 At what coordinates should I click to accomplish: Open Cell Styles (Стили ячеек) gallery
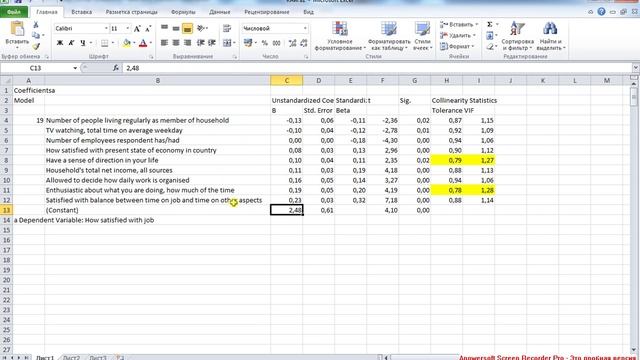pyautogui.click(x=422, y=36)
